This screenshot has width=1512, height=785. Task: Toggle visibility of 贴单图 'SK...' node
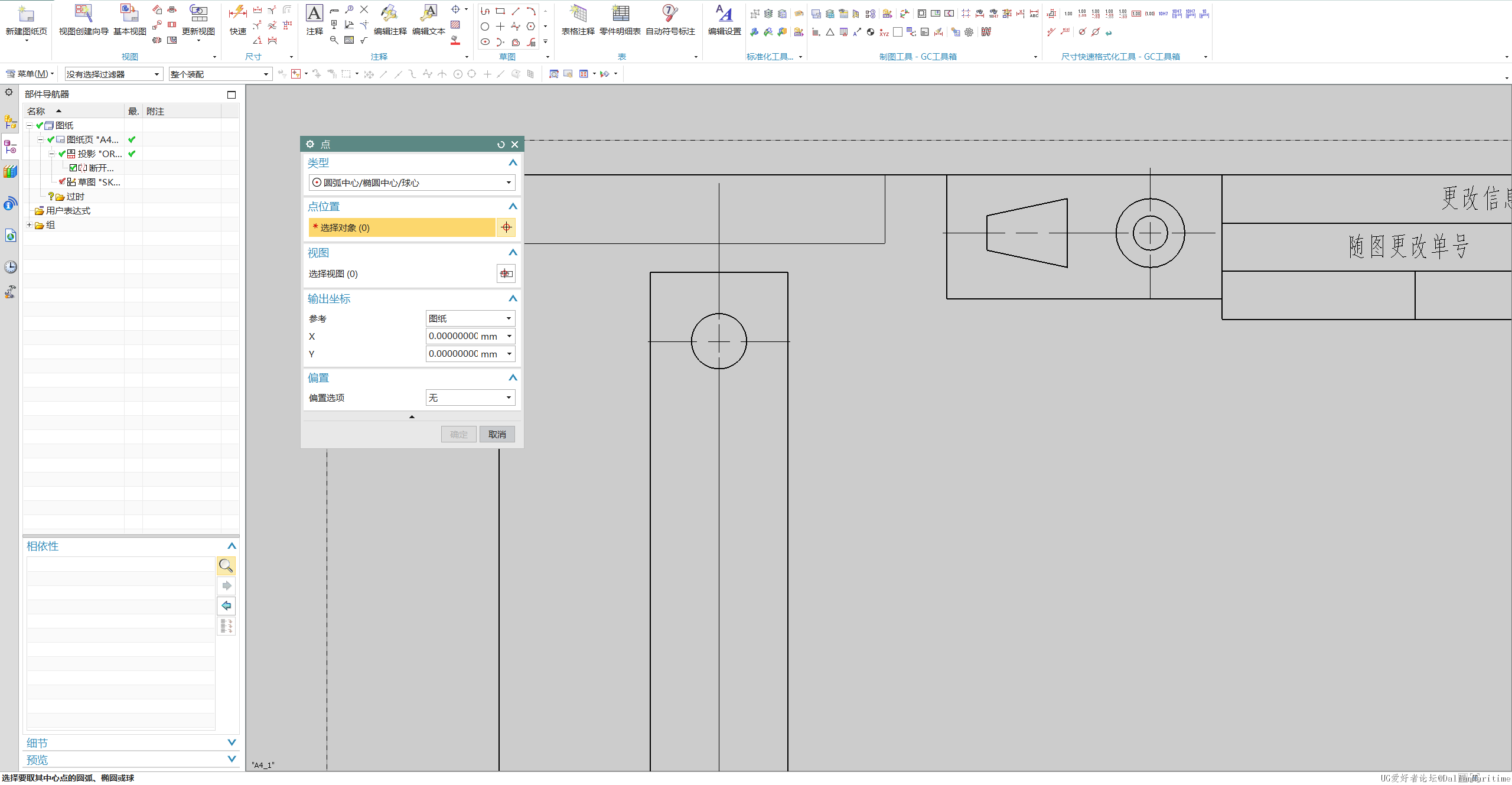point(60,182)
